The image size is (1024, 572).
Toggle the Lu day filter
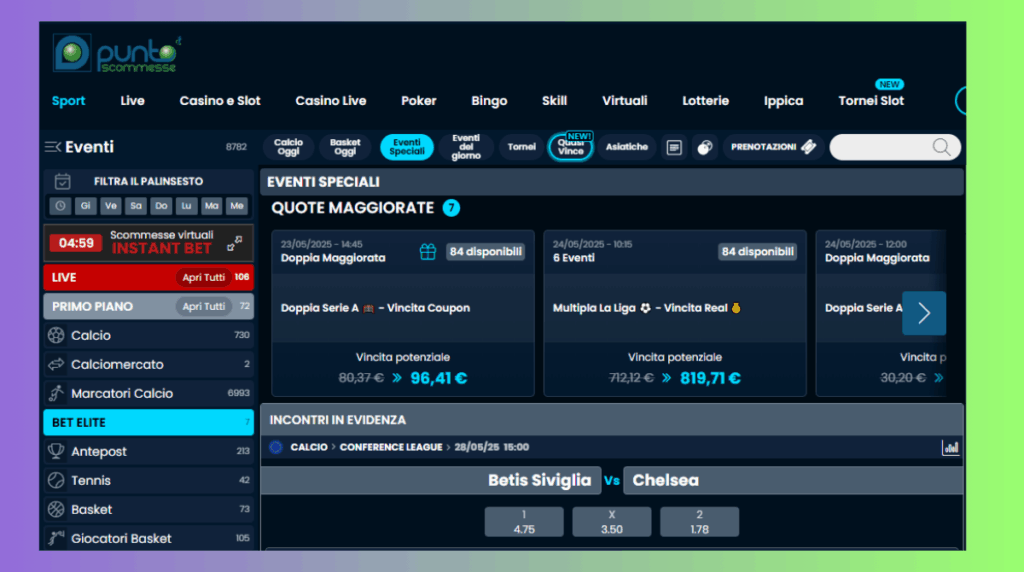(186, 206)
